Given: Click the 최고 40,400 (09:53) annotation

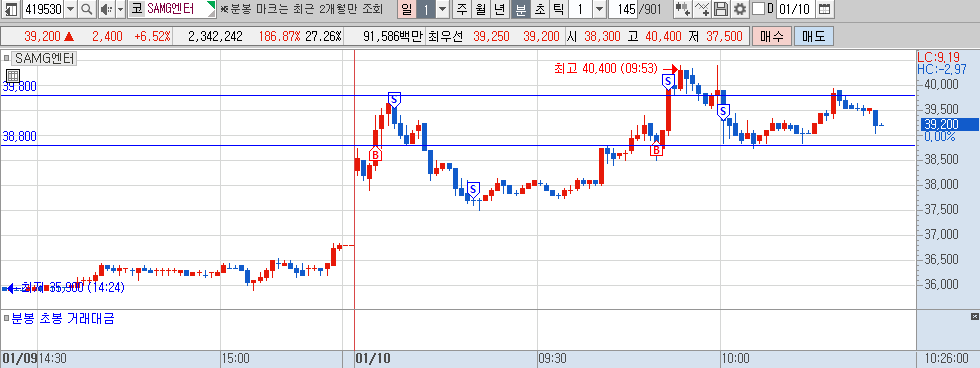Looking at the screenshot, I should (x=606, y=69).
